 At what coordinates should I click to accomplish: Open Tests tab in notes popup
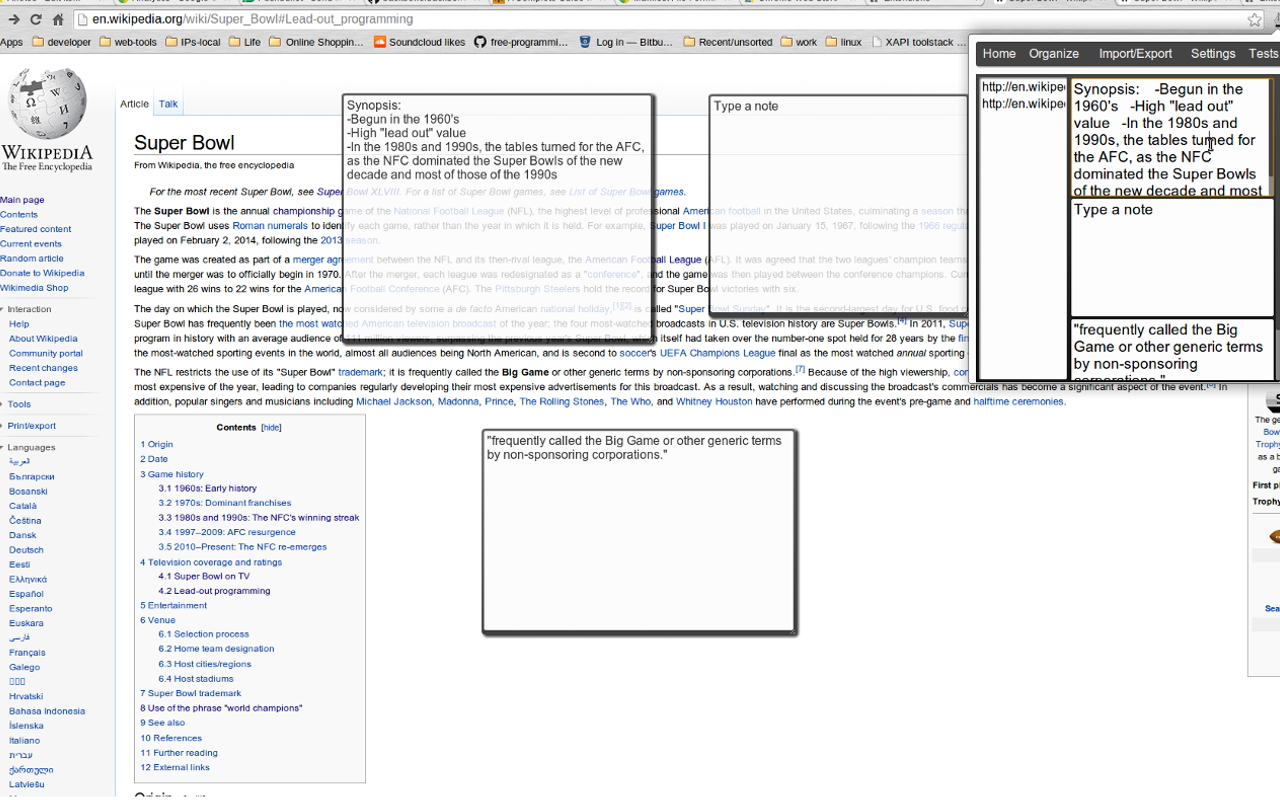(x=1263, y=54)
